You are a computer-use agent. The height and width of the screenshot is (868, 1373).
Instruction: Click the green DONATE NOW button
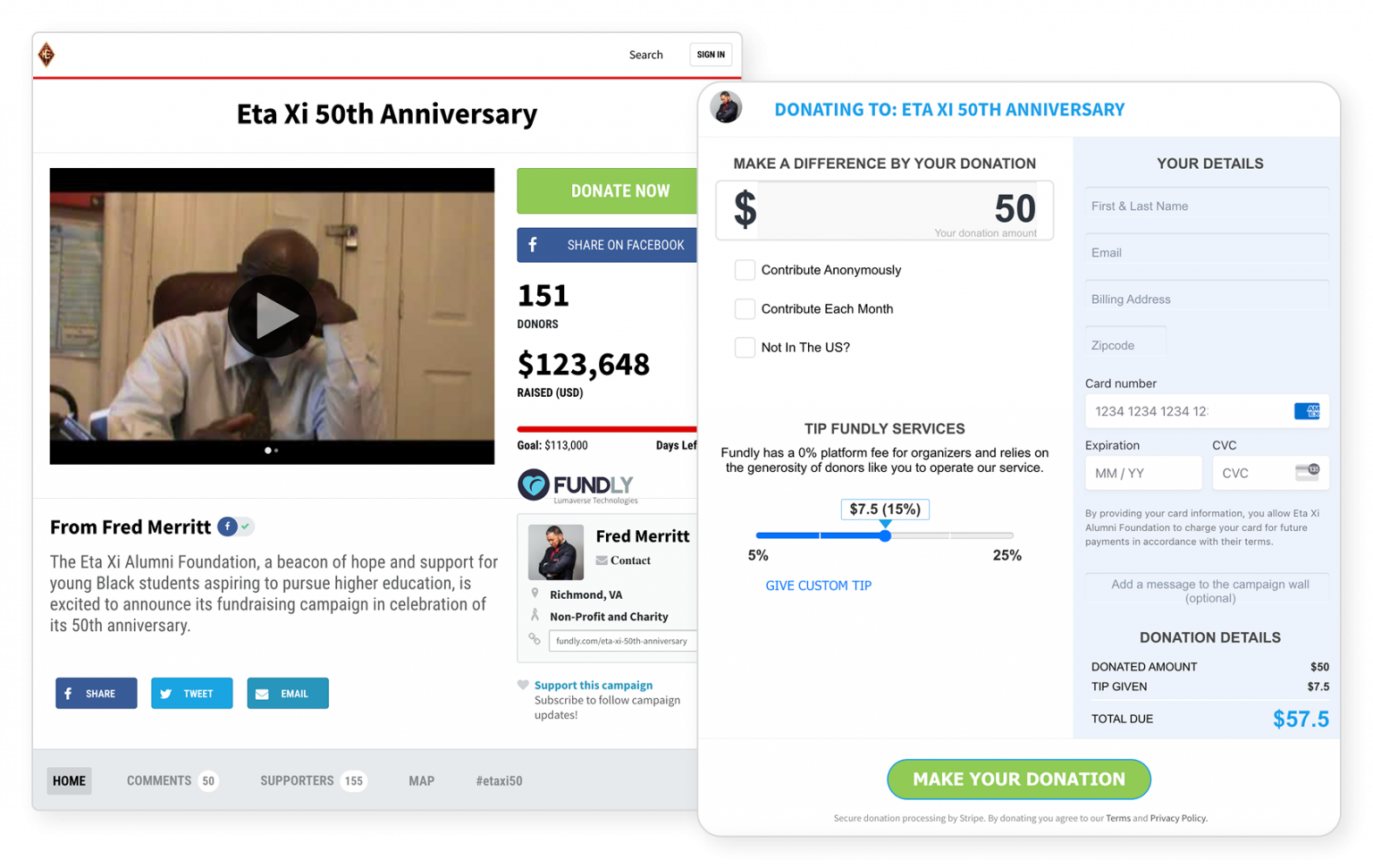[620, 190]
